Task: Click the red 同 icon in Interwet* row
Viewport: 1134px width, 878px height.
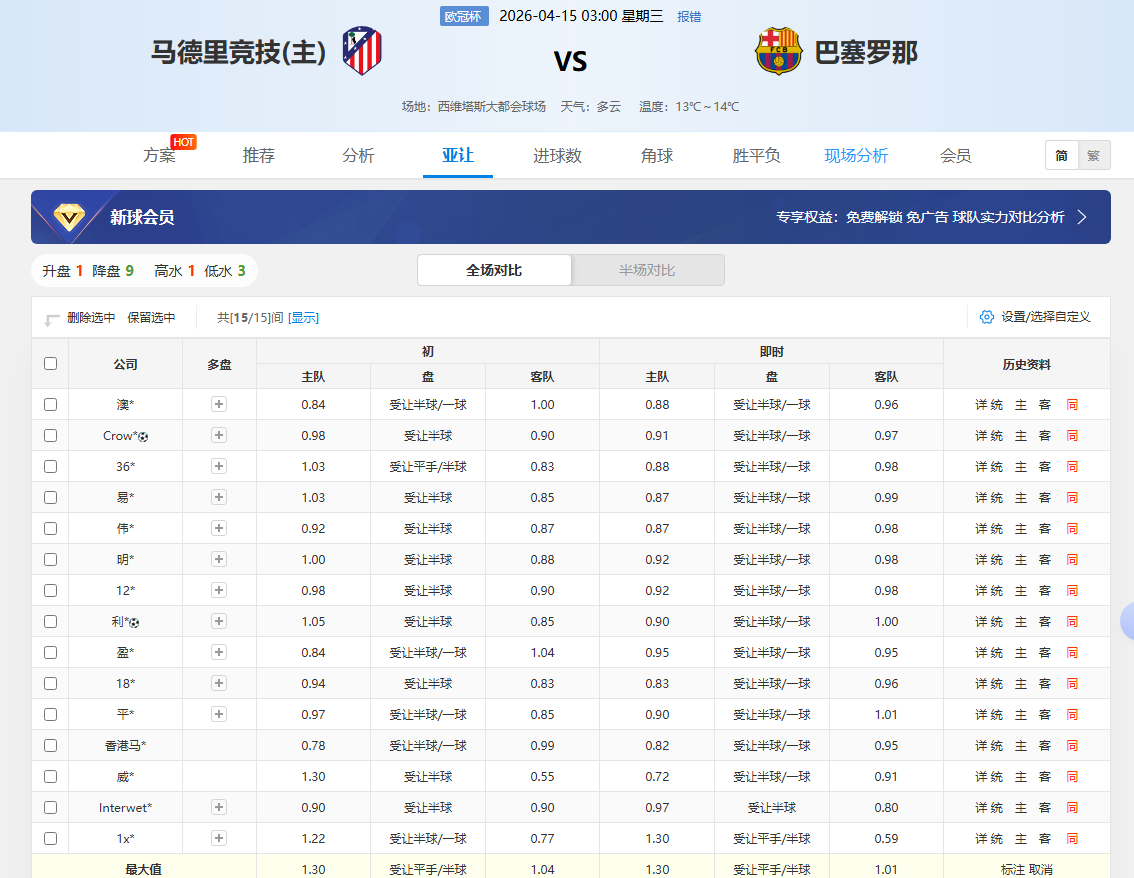Action: [x=1072, y=808]
